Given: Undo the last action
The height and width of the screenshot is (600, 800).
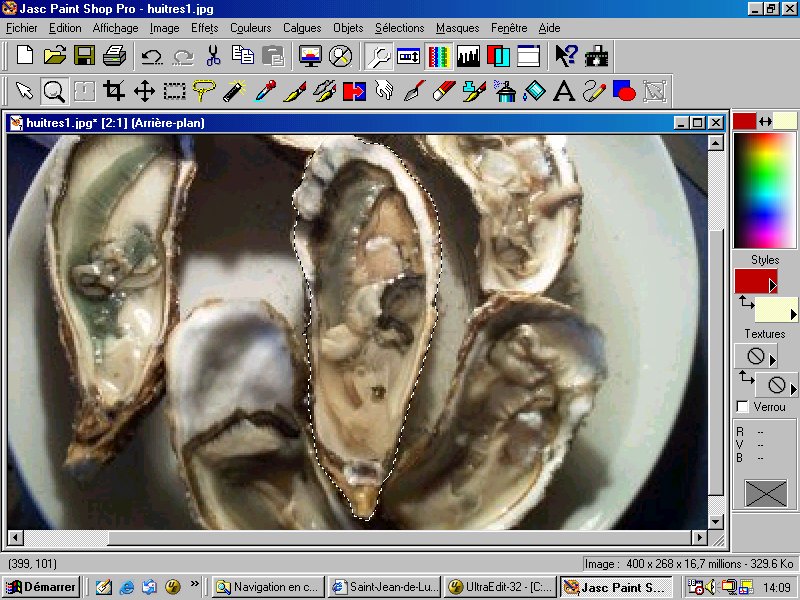Looking at the screenshot, I should point(152,55).
